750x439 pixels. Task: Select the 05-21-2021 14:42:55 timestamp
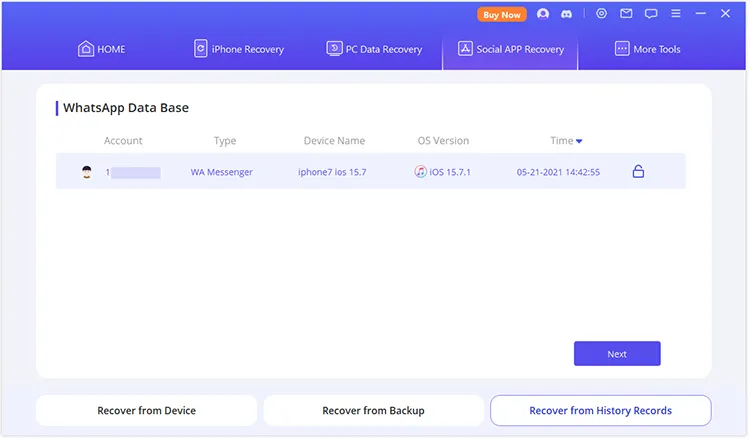click(x=558, y=172)
